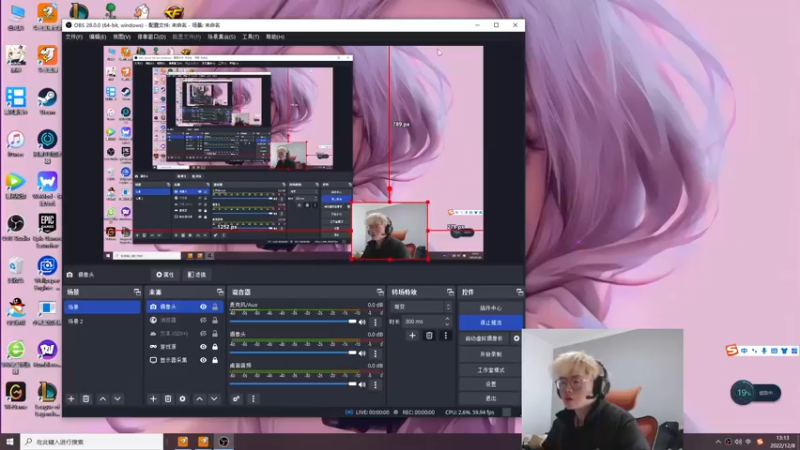
Task: Move the selected scene down
Action: (x=117, y=398)
